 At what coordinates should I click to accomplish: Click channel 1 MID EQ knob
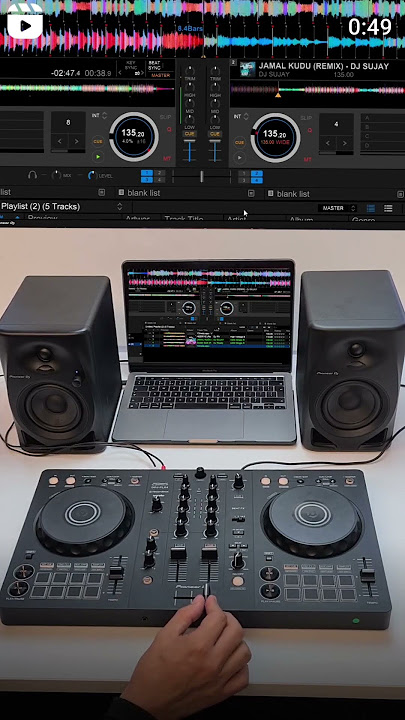pyautogui.click(x=189, y=103)
